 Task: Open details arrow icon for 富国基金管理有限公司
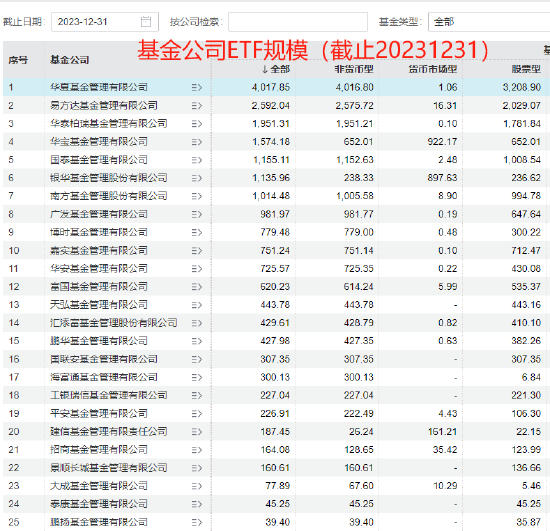(x=197, y=287)
